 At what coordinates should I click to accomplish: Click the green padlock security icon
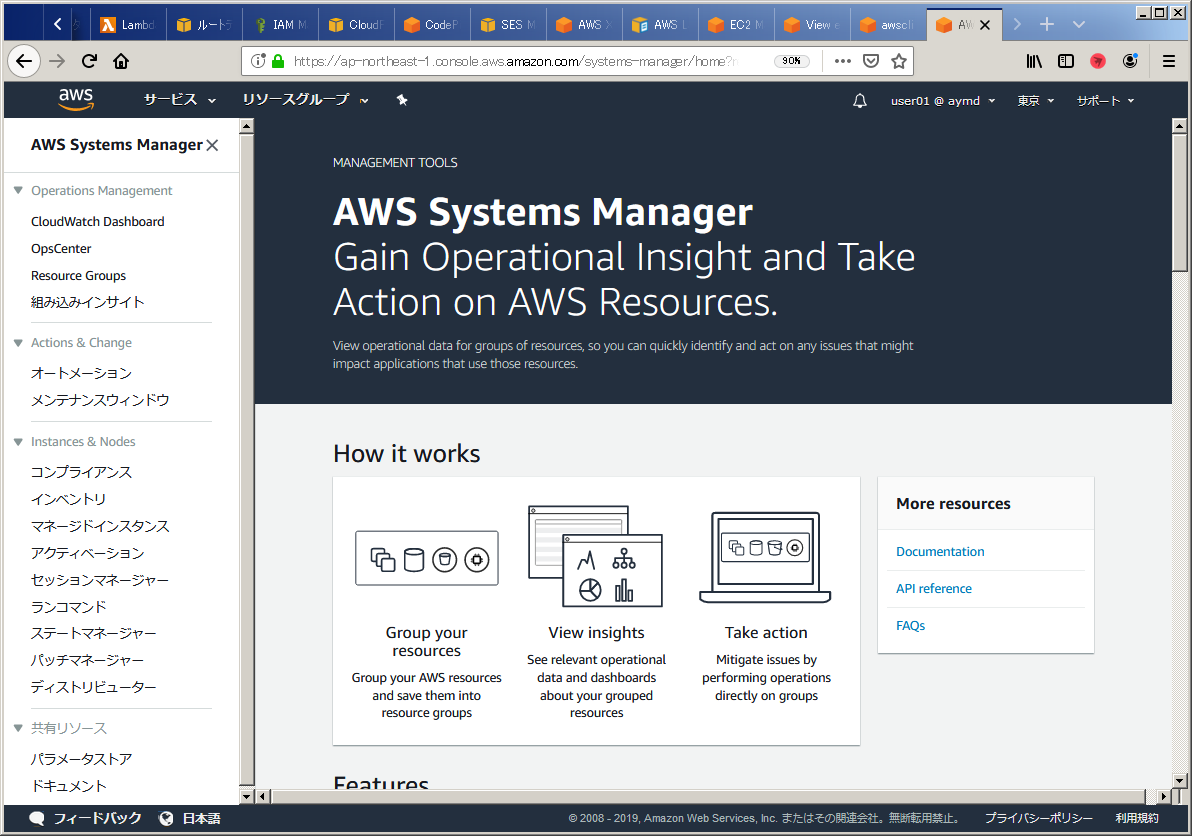coord(278,61)
